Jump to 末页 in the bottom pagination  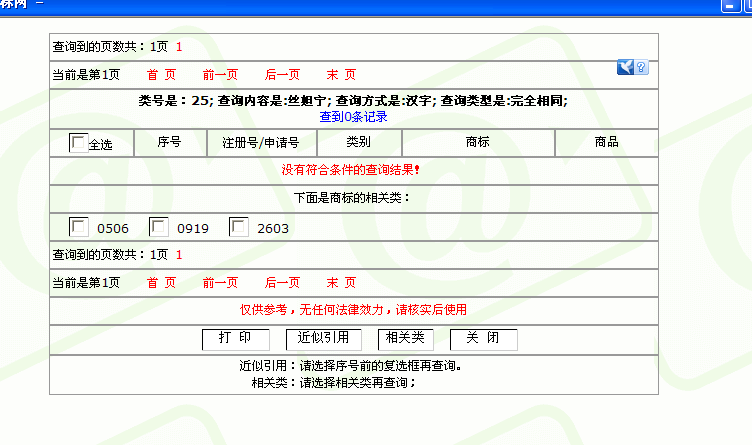click(341, 283)
